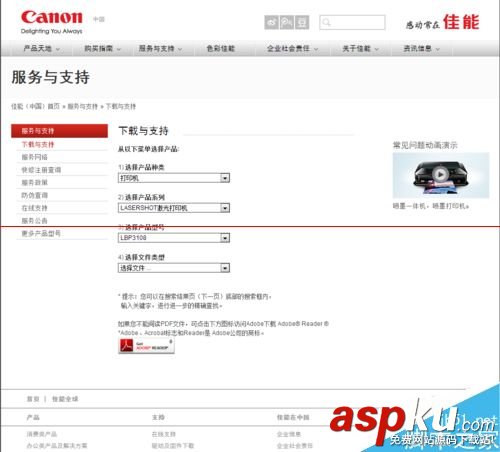Open the footer 在线支持 link

[x=164, y=434]
